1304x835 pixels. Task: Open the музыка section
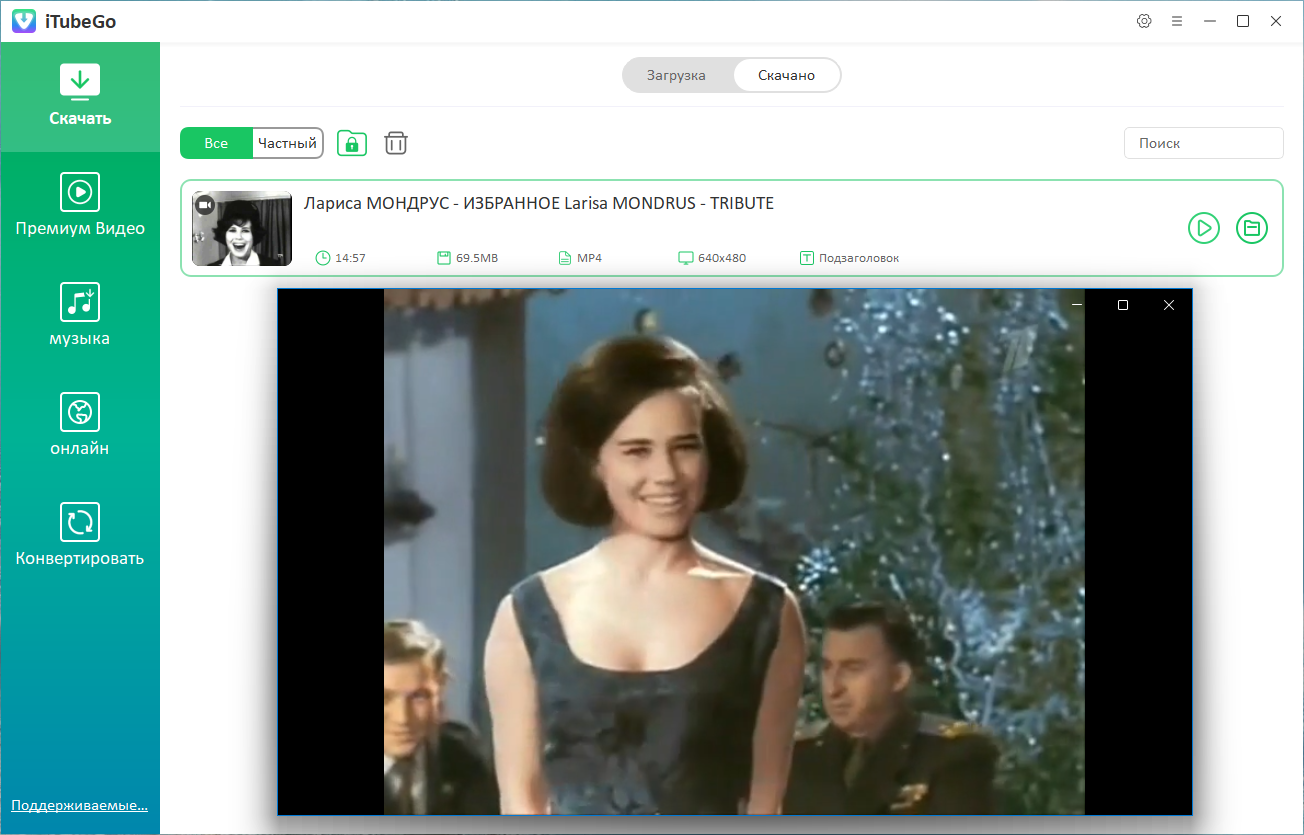[x=80, y=315]
